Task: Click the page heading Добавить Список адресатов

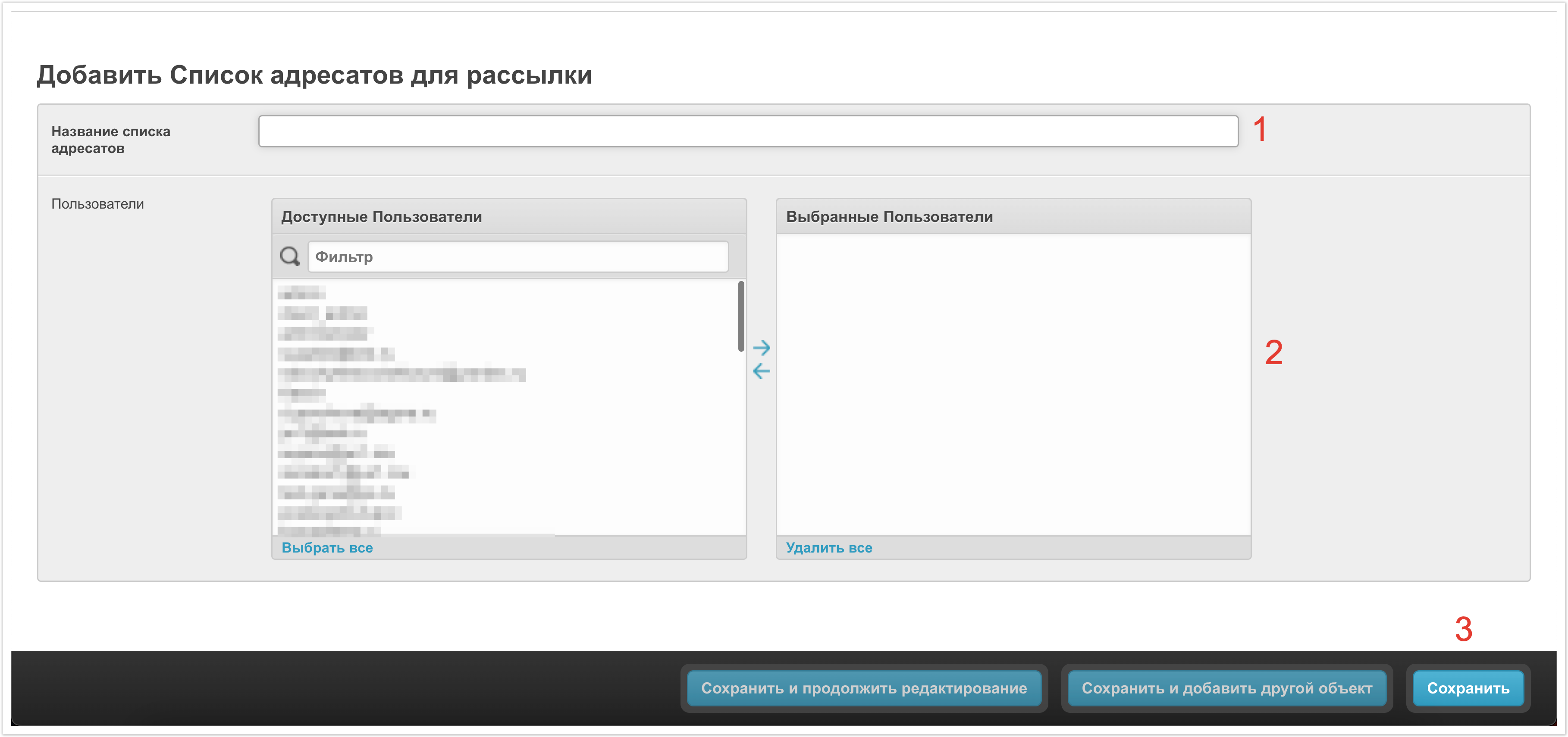Action: click(314, 75)
